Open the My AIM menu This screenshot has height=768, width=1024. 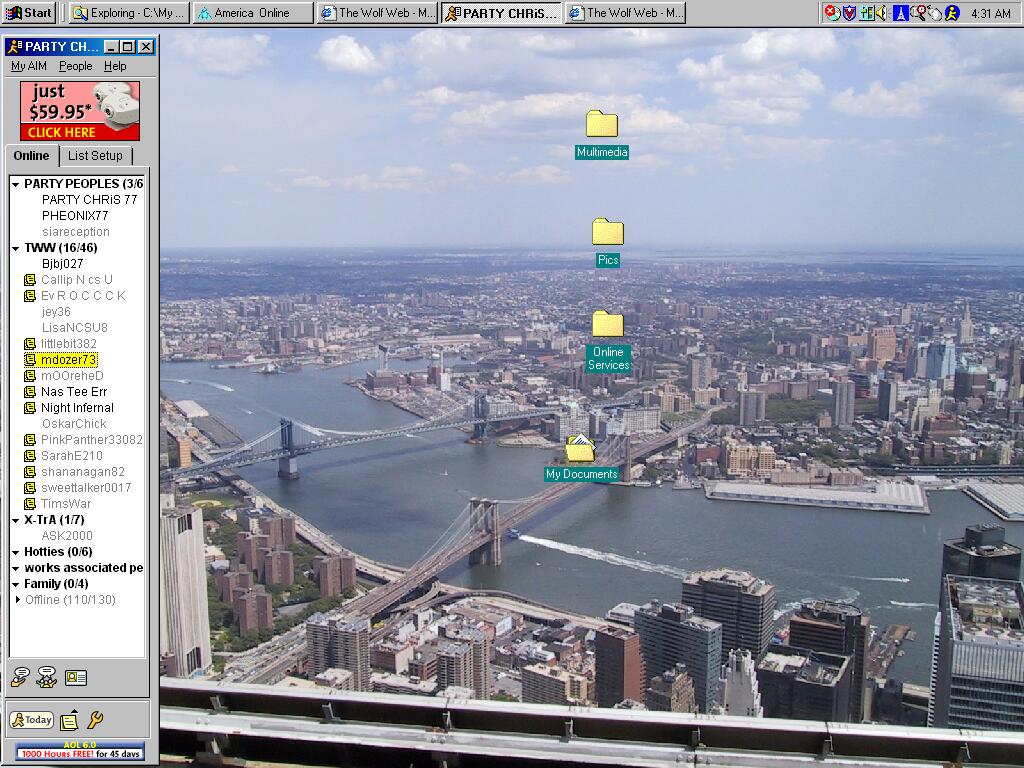click(x=29, y=66)
